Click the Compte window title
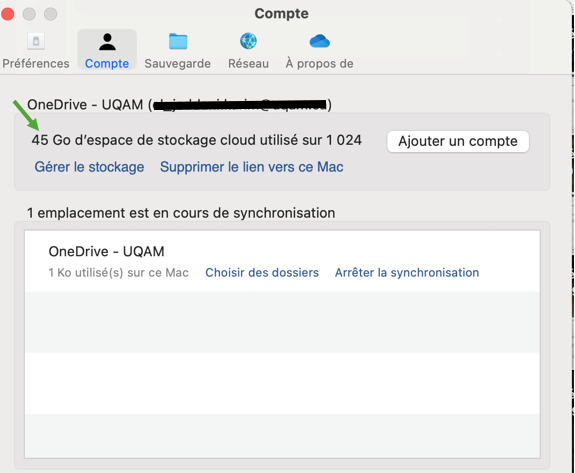 click(281, 14)
